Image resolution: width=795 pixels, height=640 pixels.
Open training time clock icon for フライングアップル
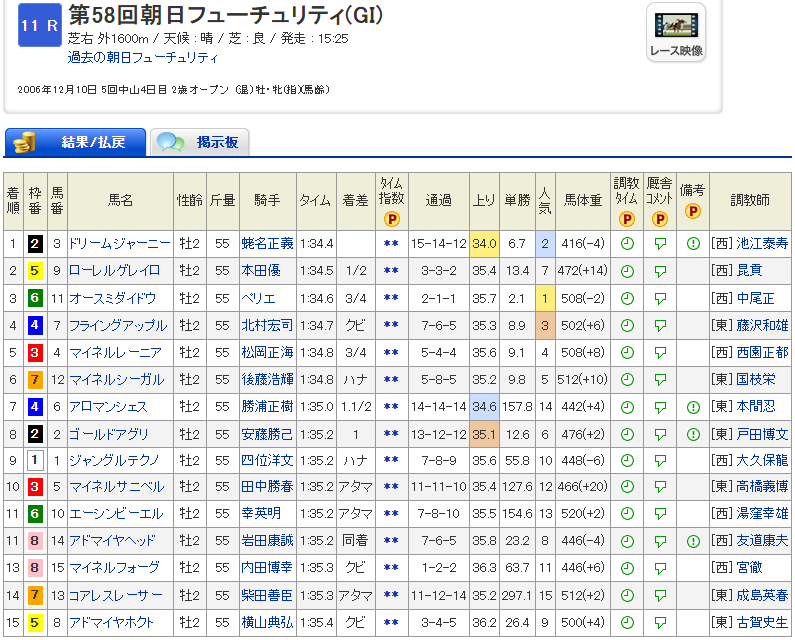627,325
